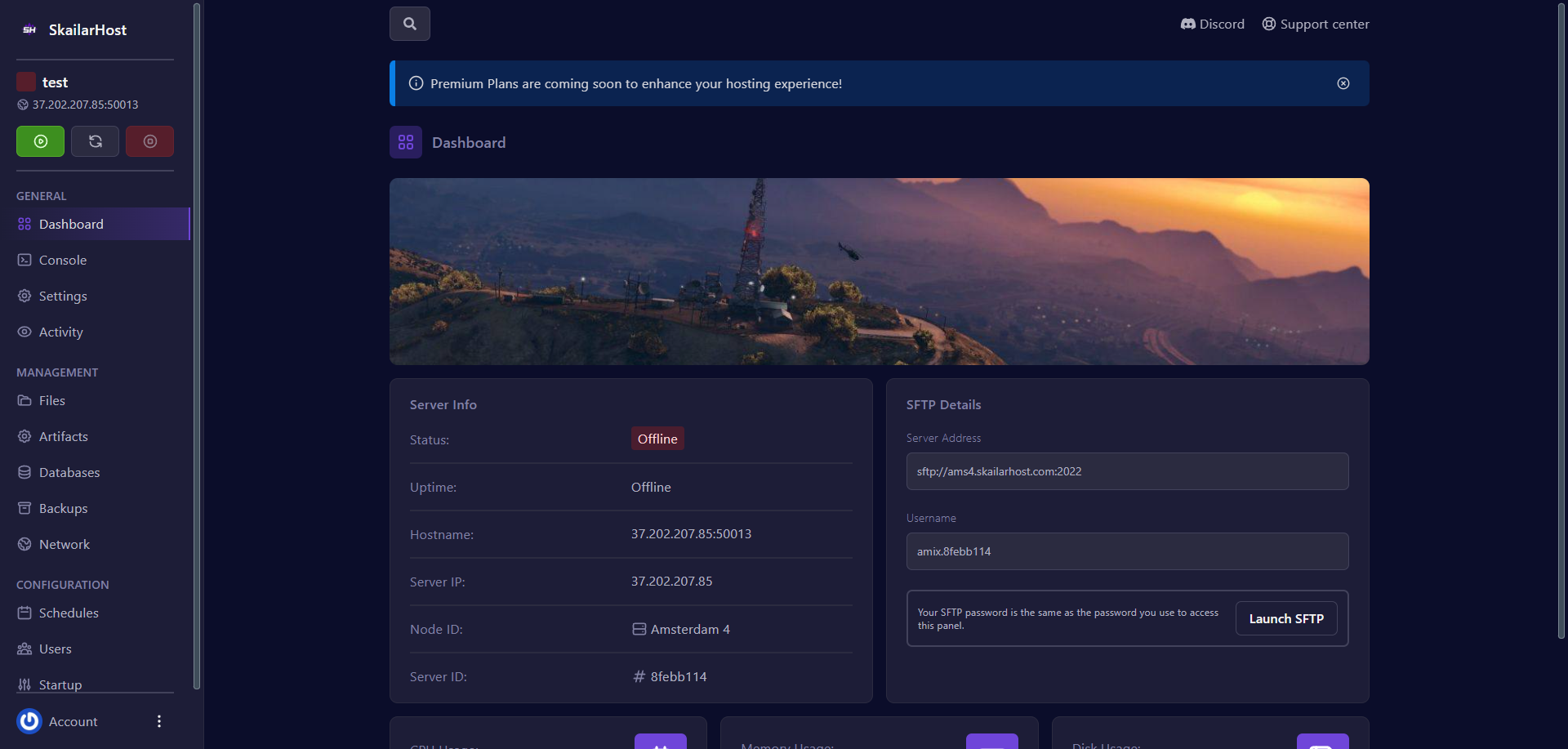
Task: Open the Backups section
Action: click(x=63, y=508)
